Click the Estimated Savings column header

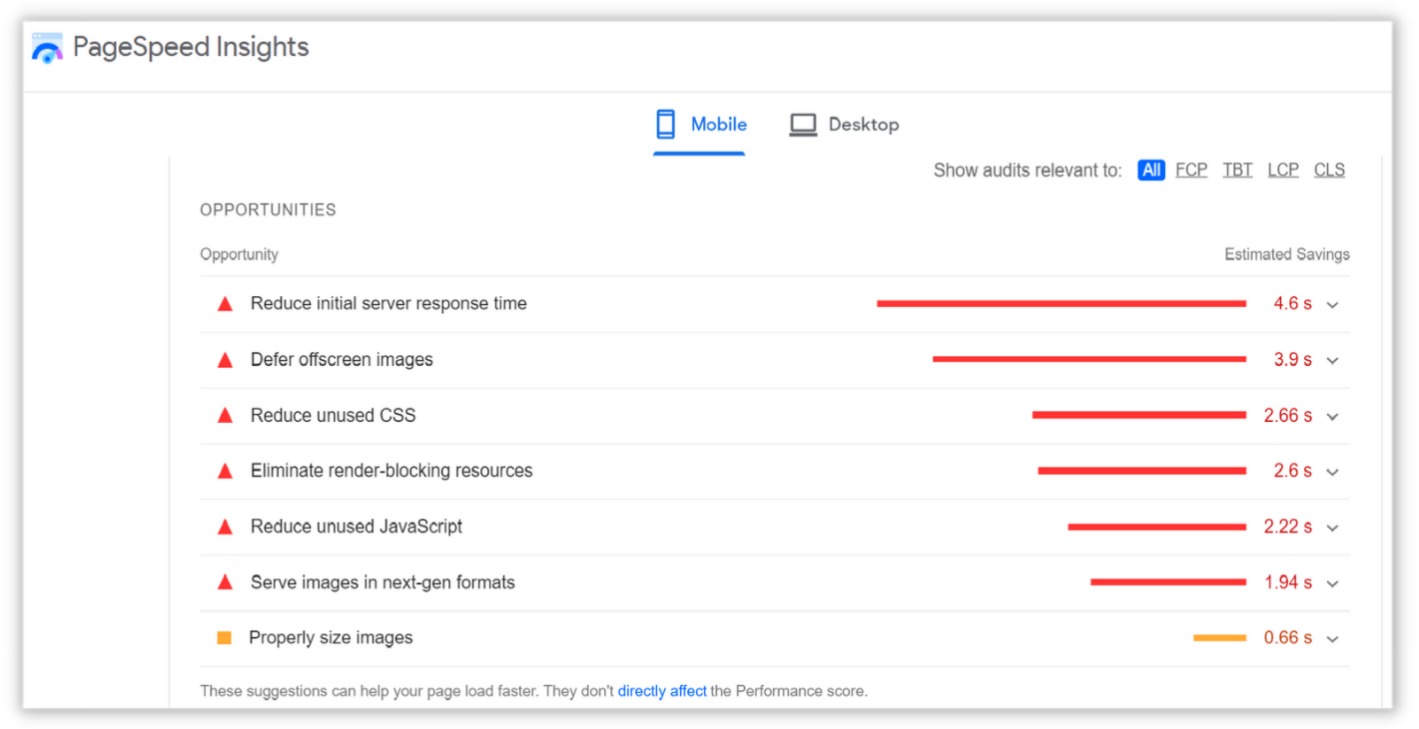pyautogui.click(x=1287, y=255)
